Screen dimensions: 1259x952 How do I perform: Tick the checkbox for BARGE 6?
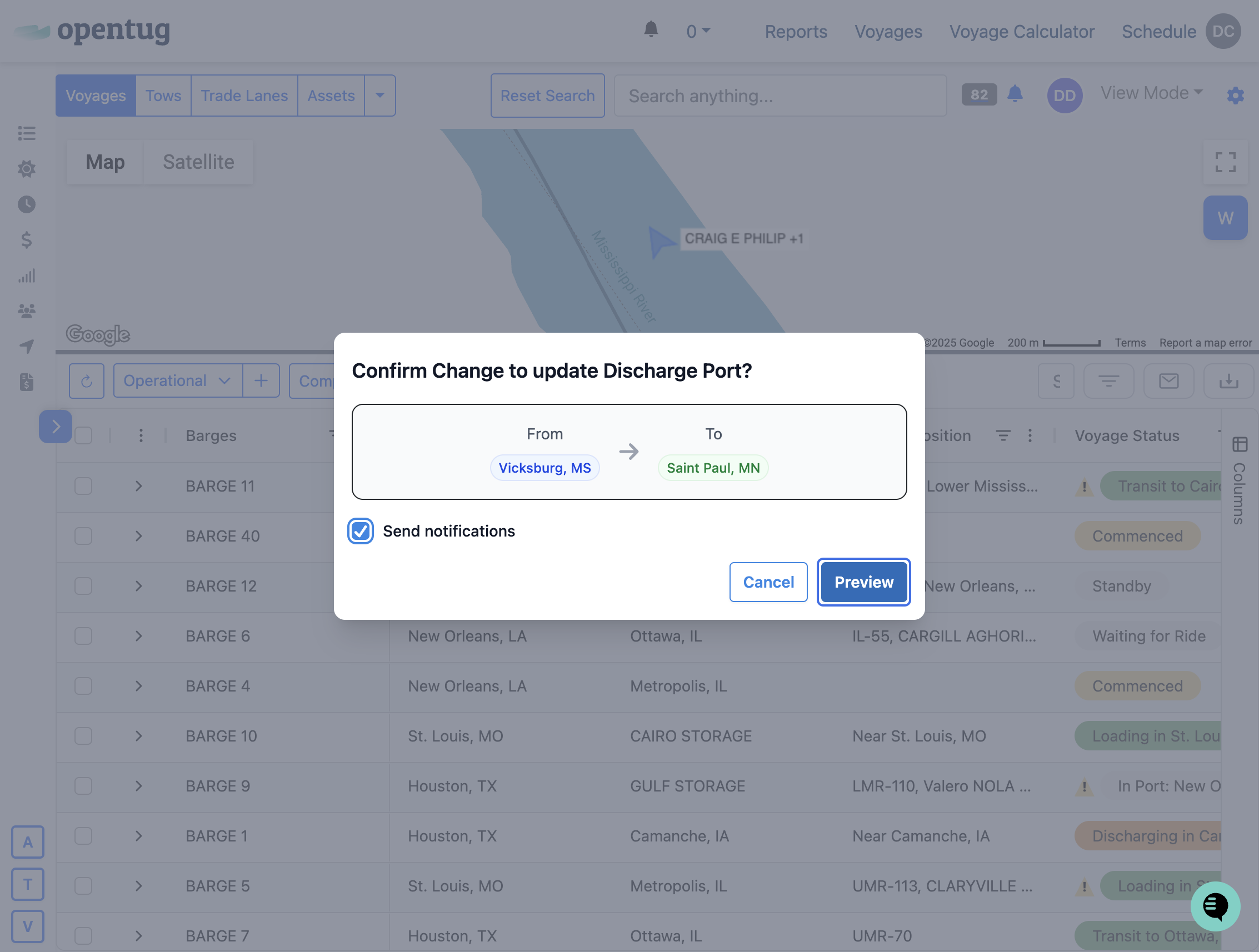pyautogui.click(x=84, y=635)
